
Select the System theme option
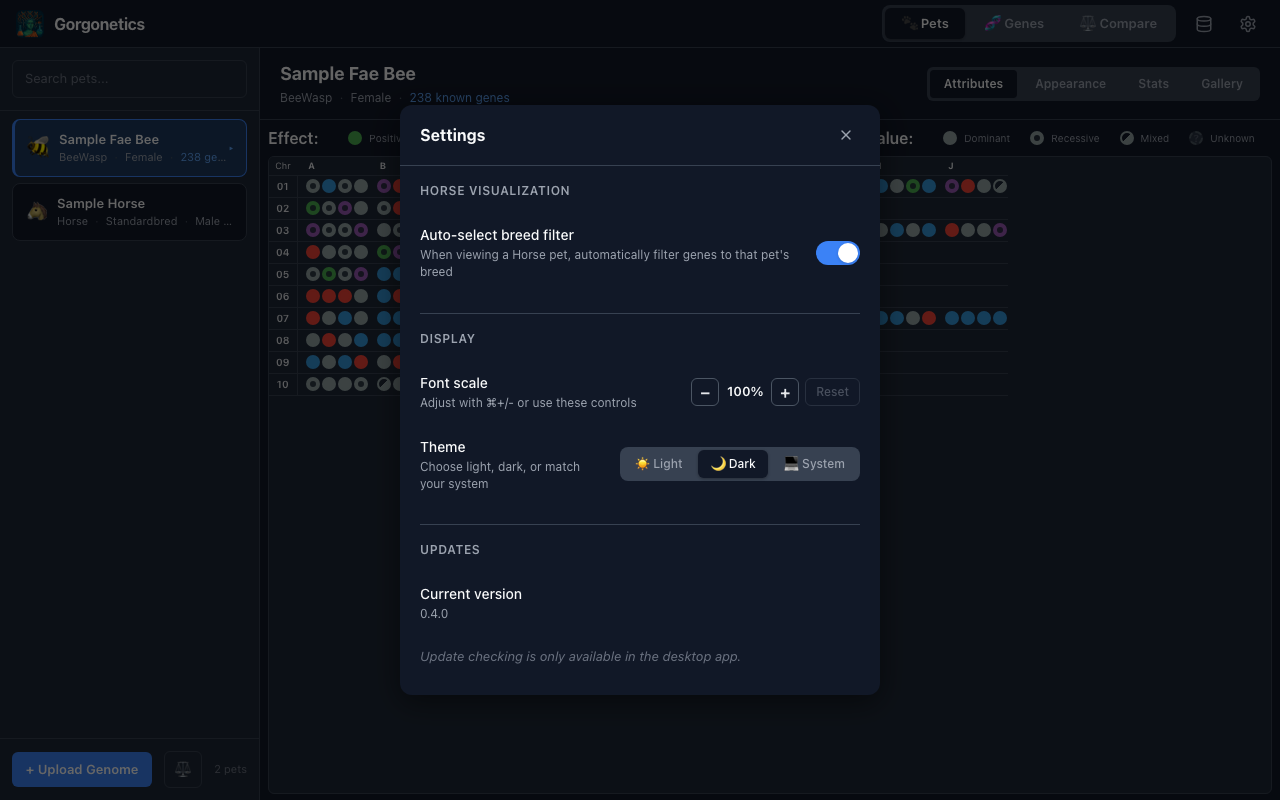(814, 463)
